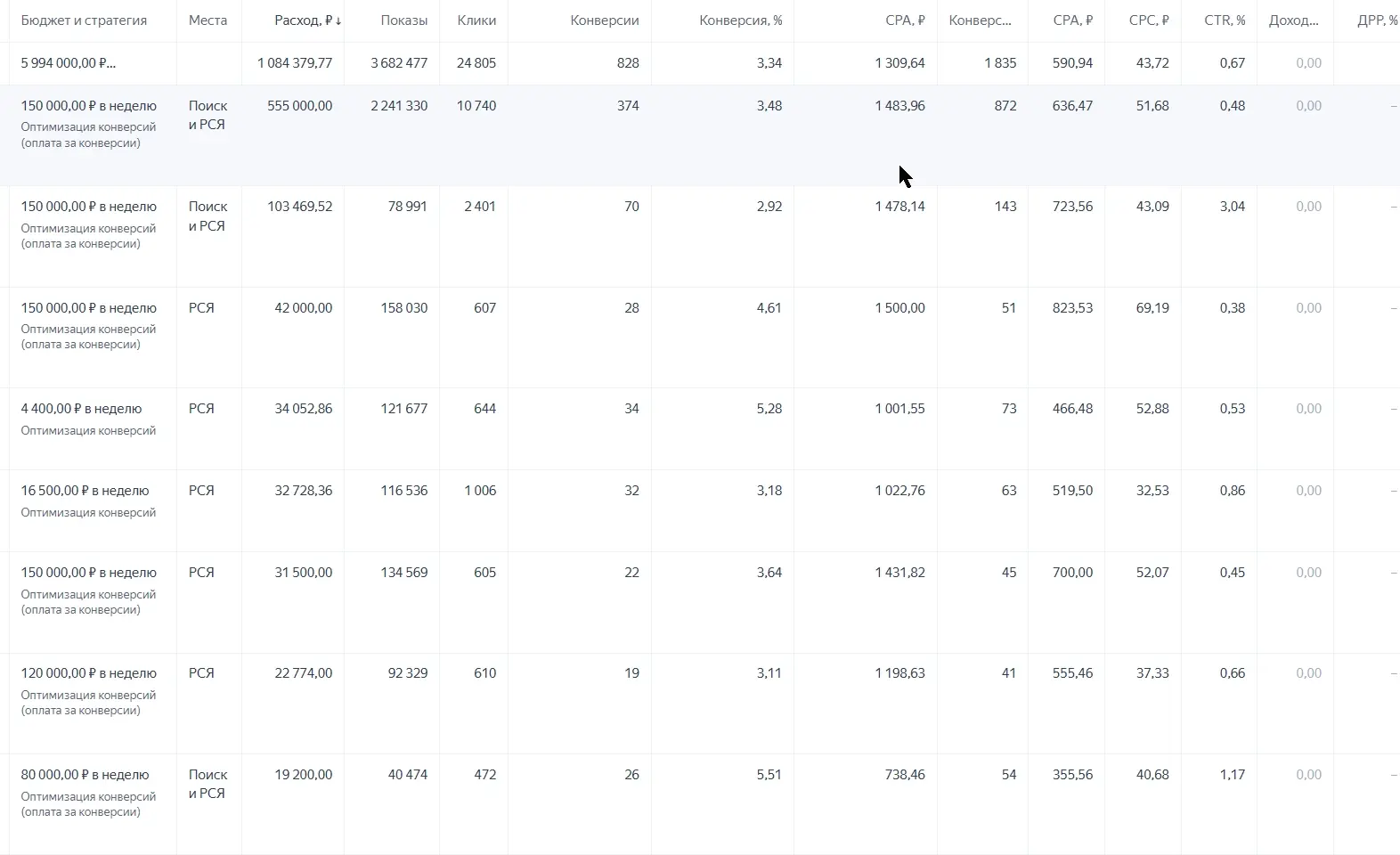Click the 555 000,00 spend value cell
Screen dimensions: 1400x855
click(299, 106)
